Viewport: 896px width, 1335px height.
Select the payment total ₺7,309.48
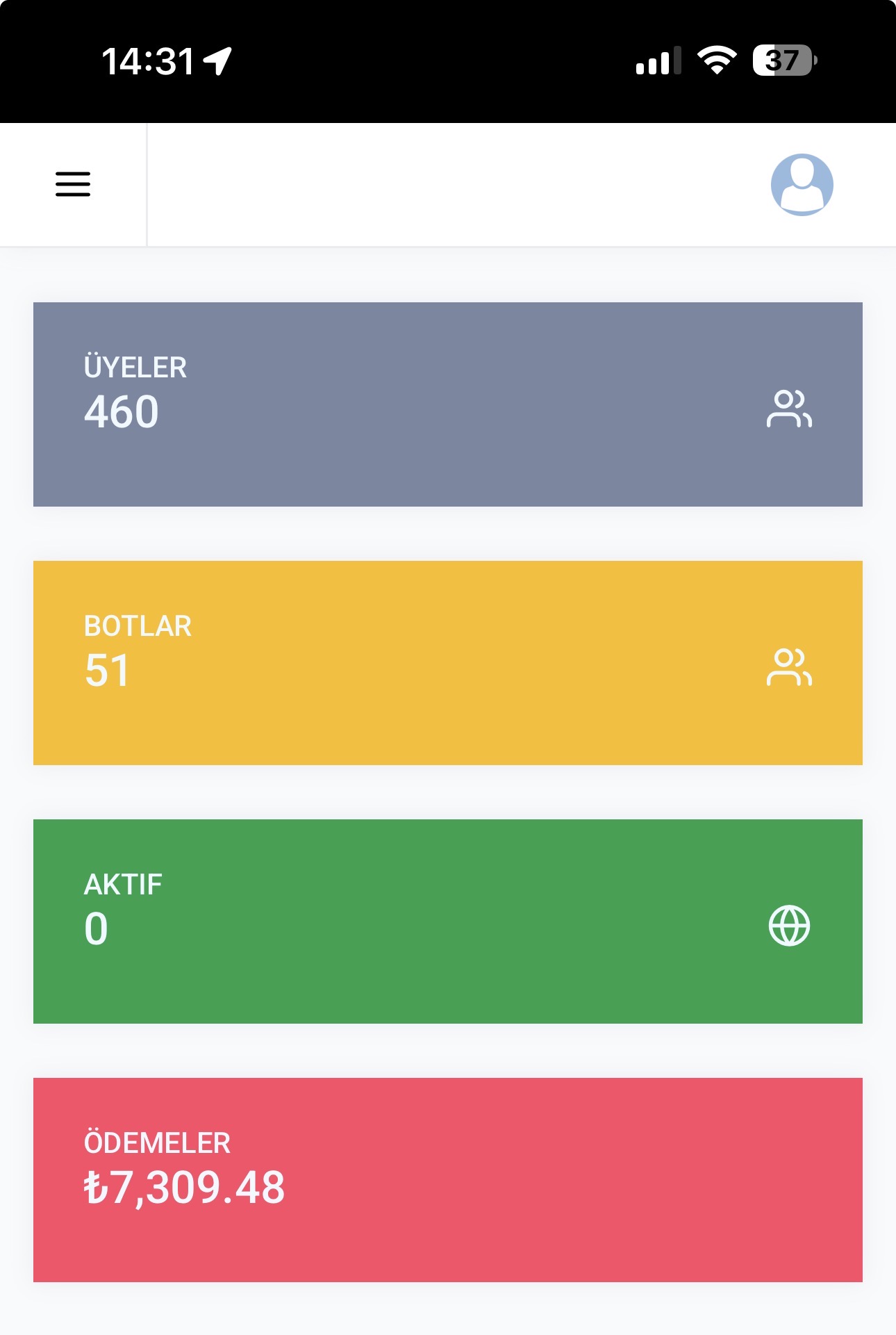184,1188
